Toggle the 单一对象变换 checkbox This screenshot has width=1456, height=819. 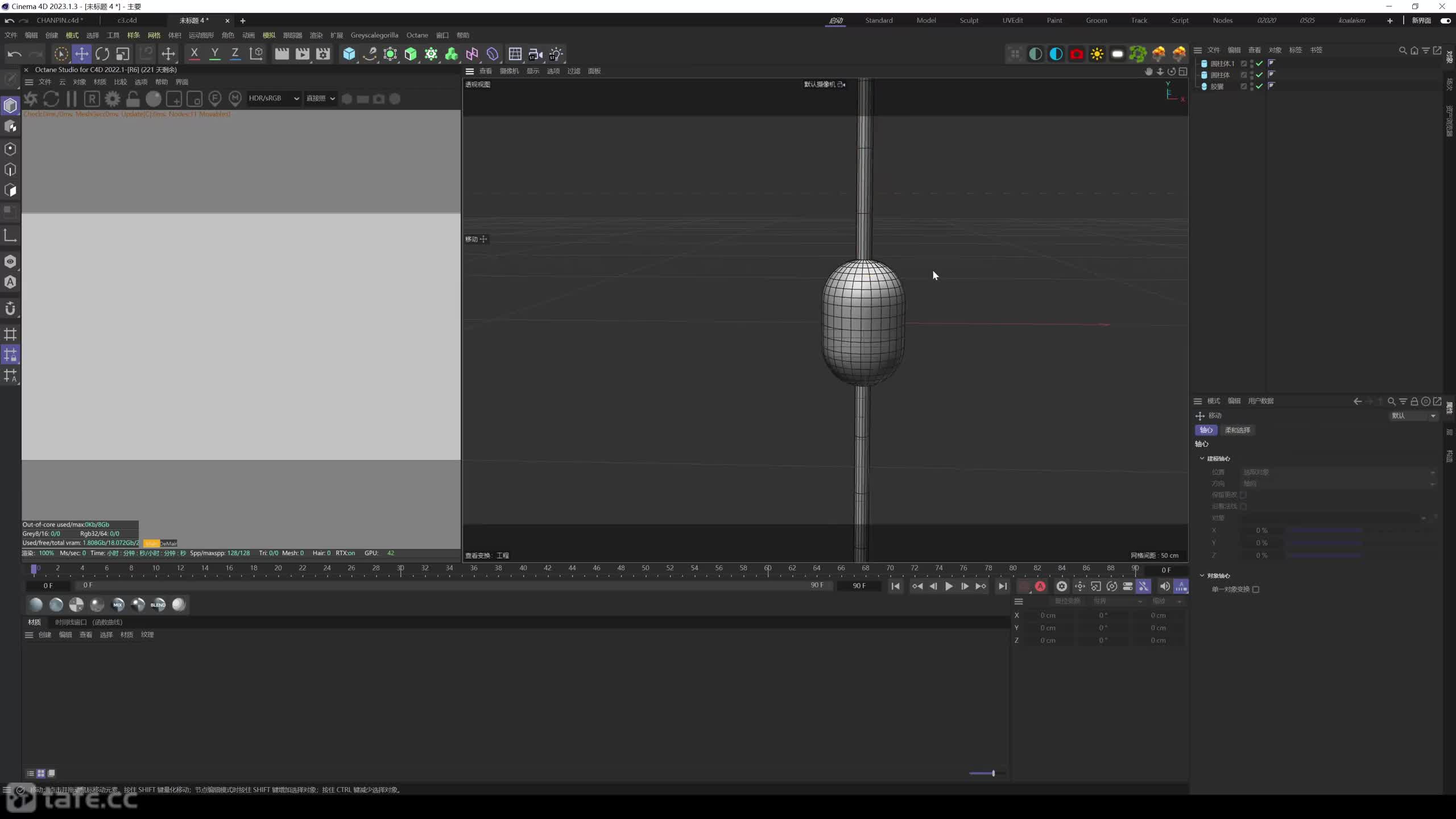pyautogui.click(x=1256, y=589)
